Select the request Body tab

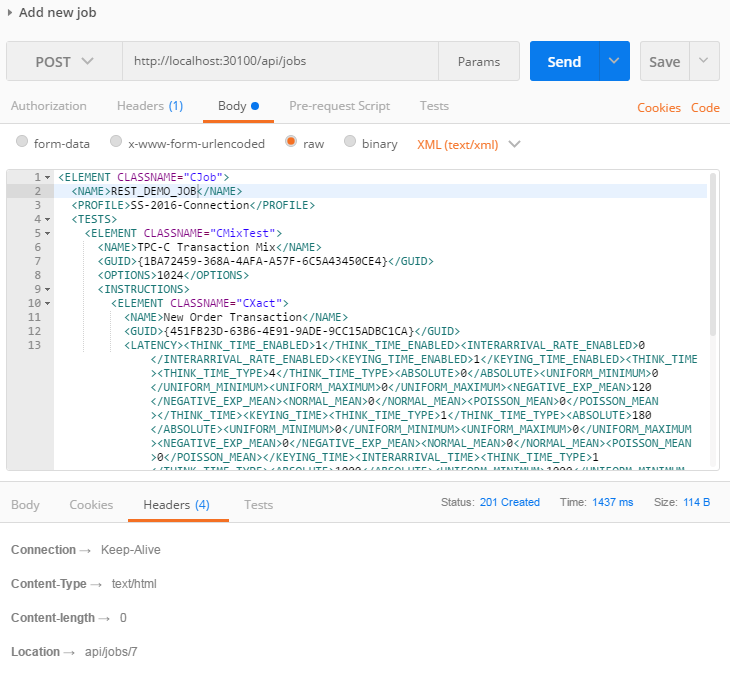click(238, 106)
